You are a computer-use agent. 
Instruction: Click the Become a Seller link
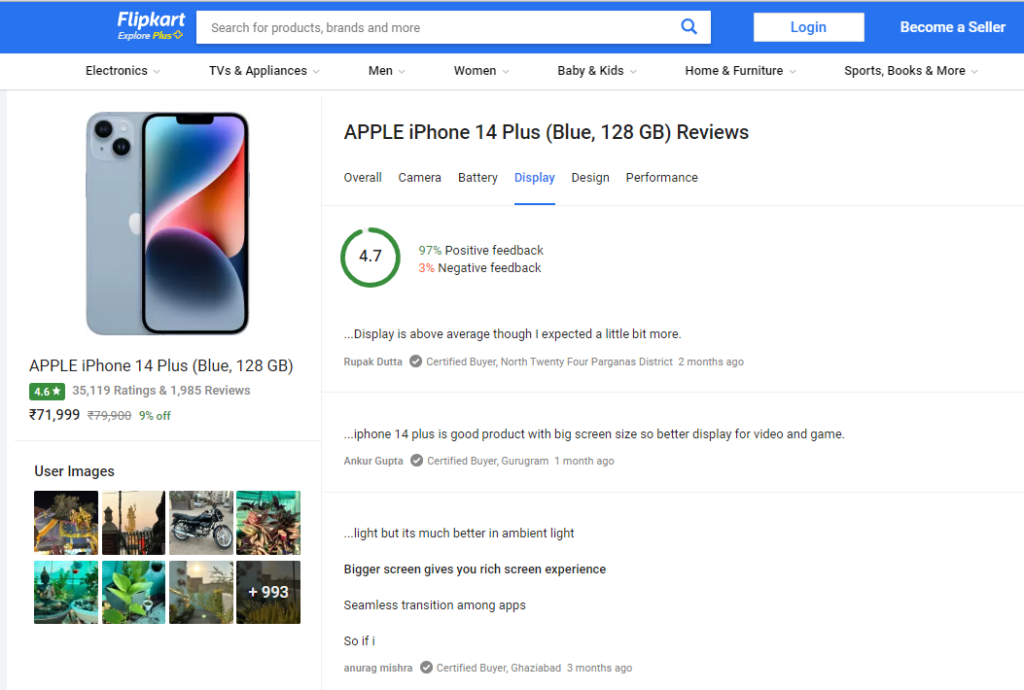952,27
